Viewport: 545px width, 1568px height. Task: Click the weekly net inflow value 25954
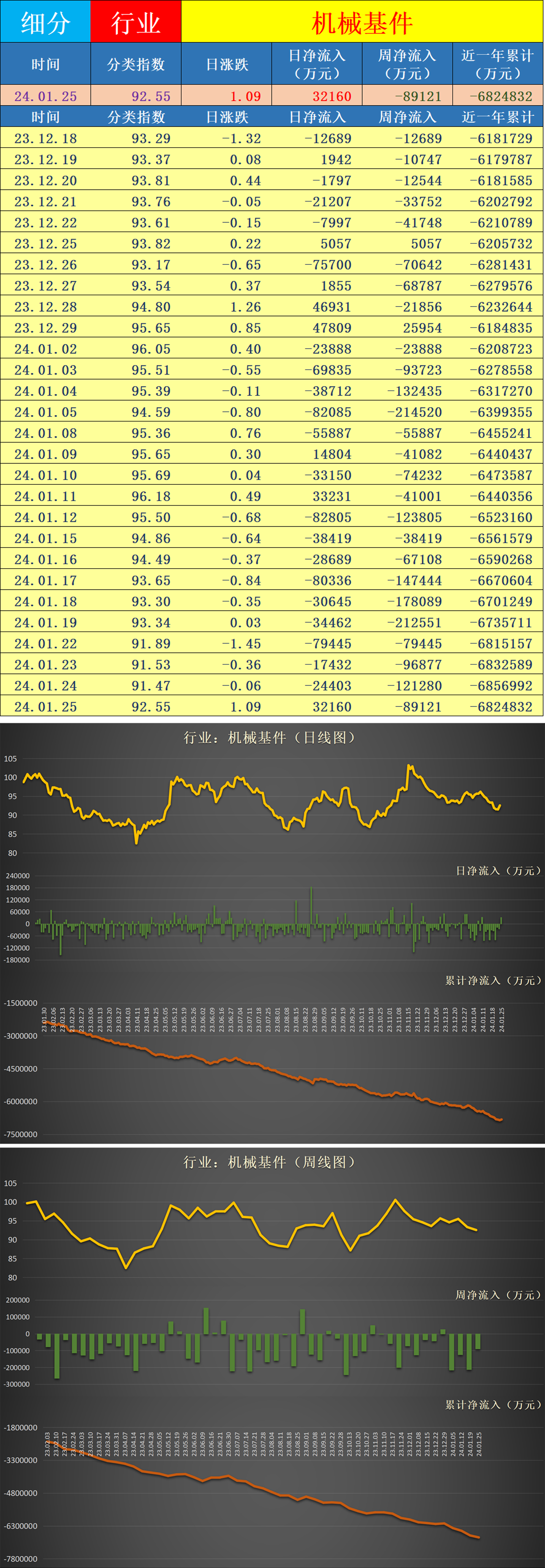point(422,328)
